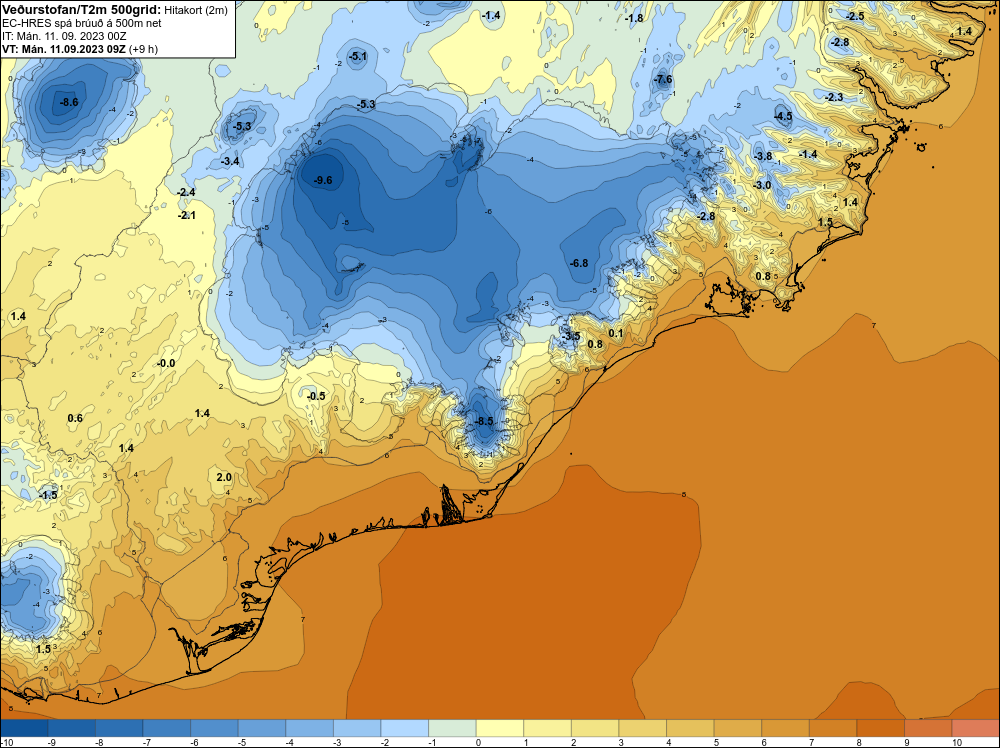Pick the legend swatch between 4 and 5
This screenshot has width=1000, height=748.
690,728
